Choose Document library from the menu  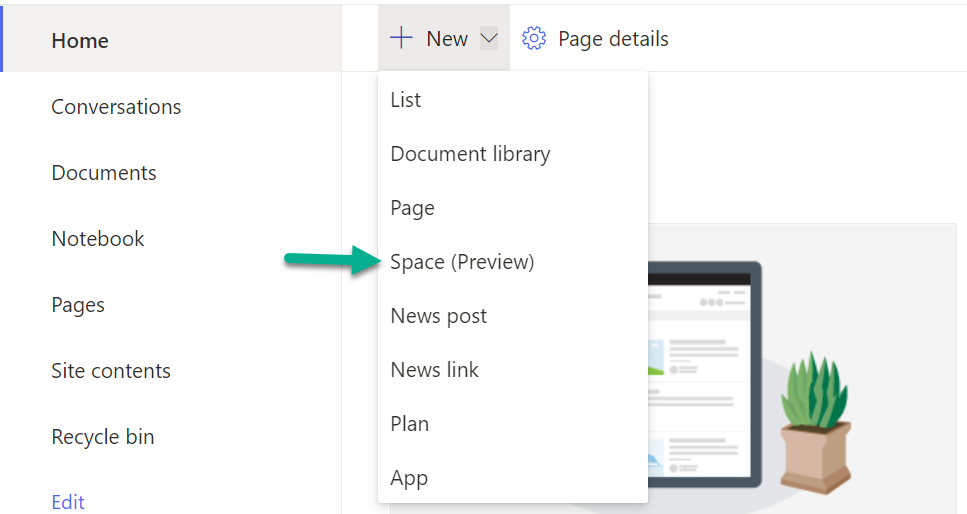tap(470, 154)
